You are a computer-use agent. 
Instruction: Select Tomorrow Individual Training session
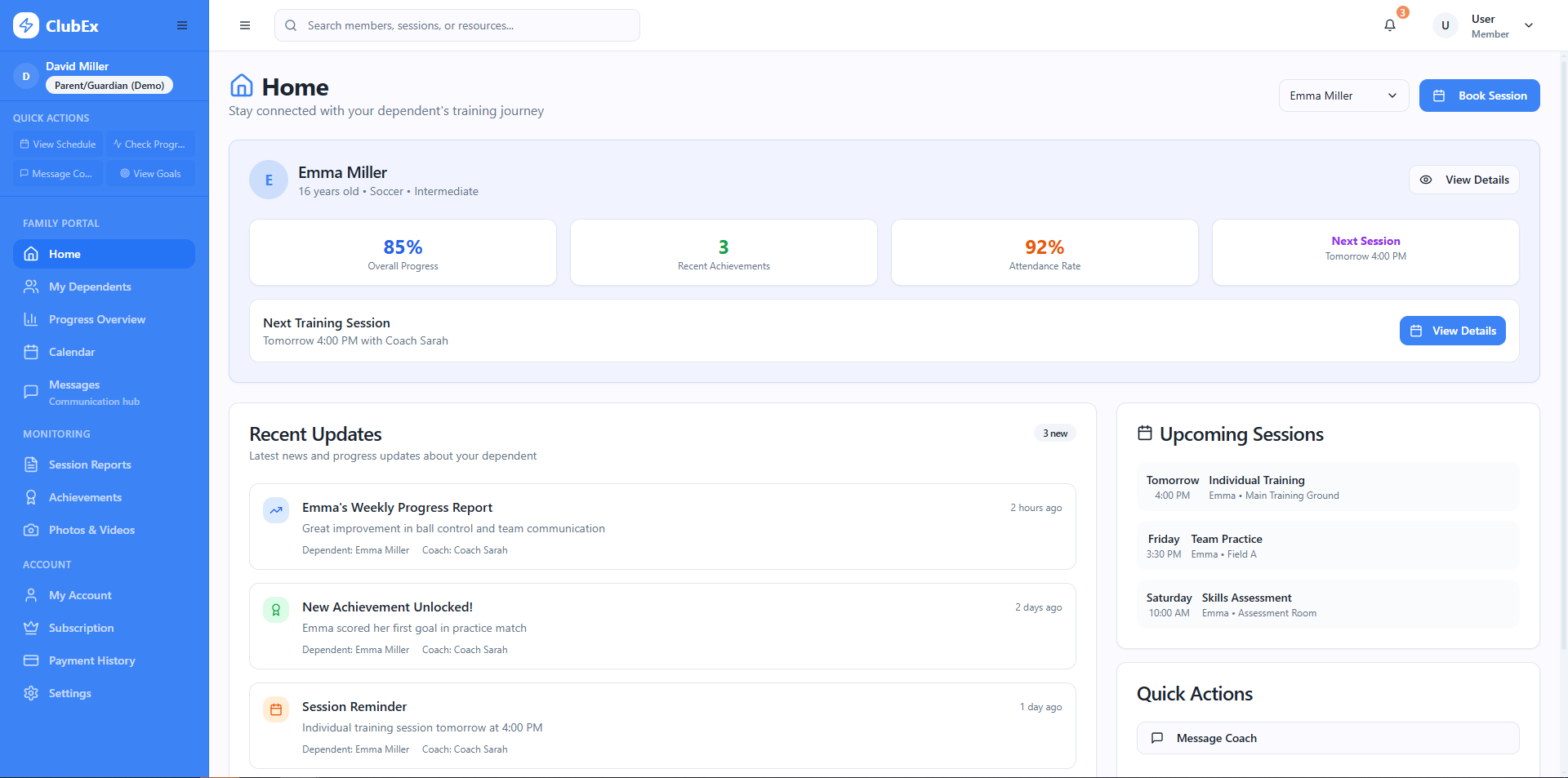point(1328,487)
